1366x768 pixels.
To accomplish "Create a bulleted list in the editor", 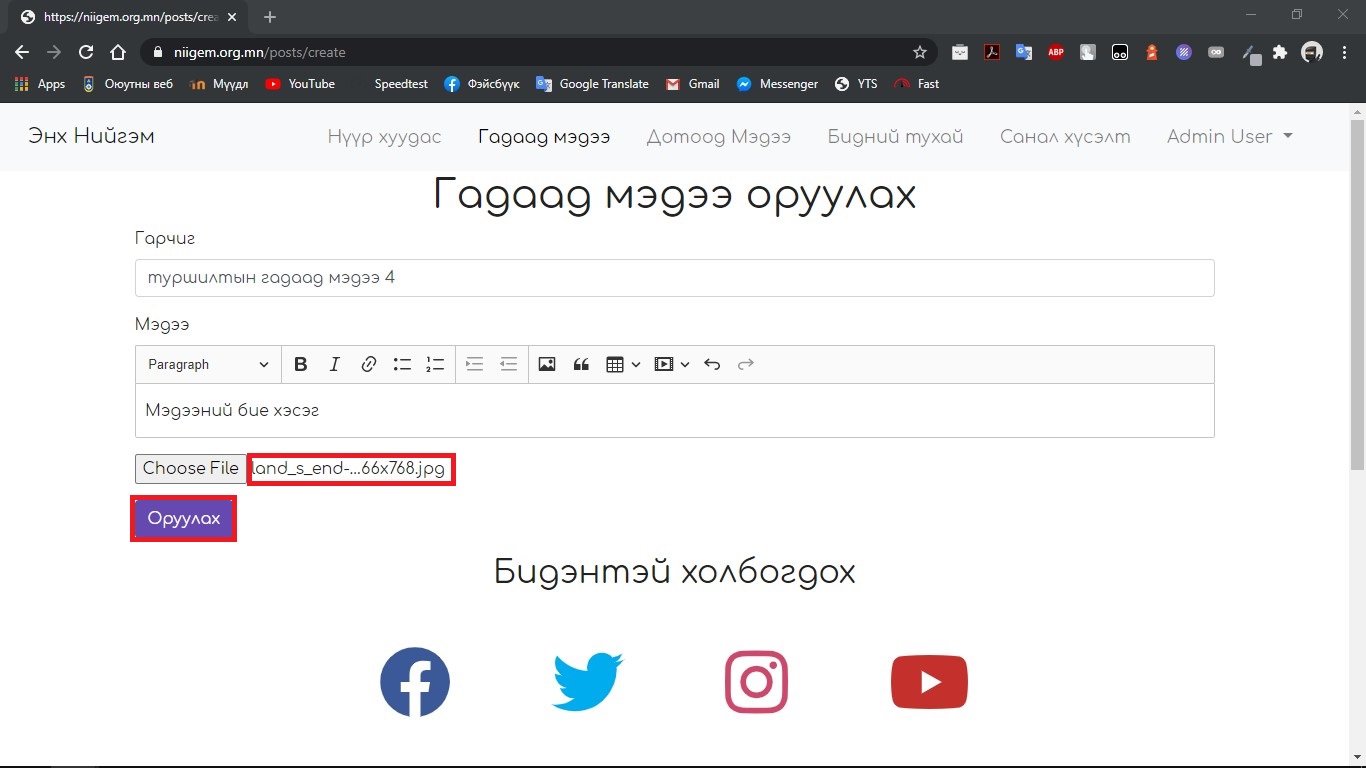I will (402, 365).
